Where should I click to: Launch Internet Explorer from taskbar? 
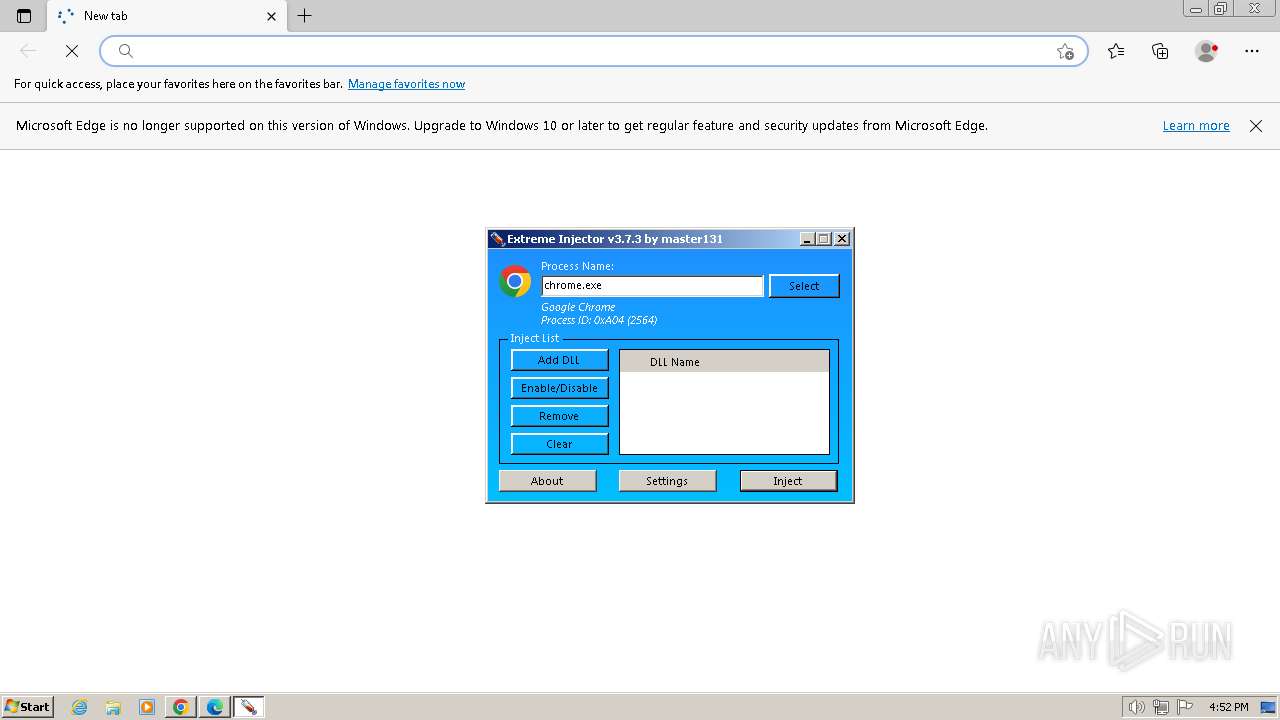coord(80,707)
